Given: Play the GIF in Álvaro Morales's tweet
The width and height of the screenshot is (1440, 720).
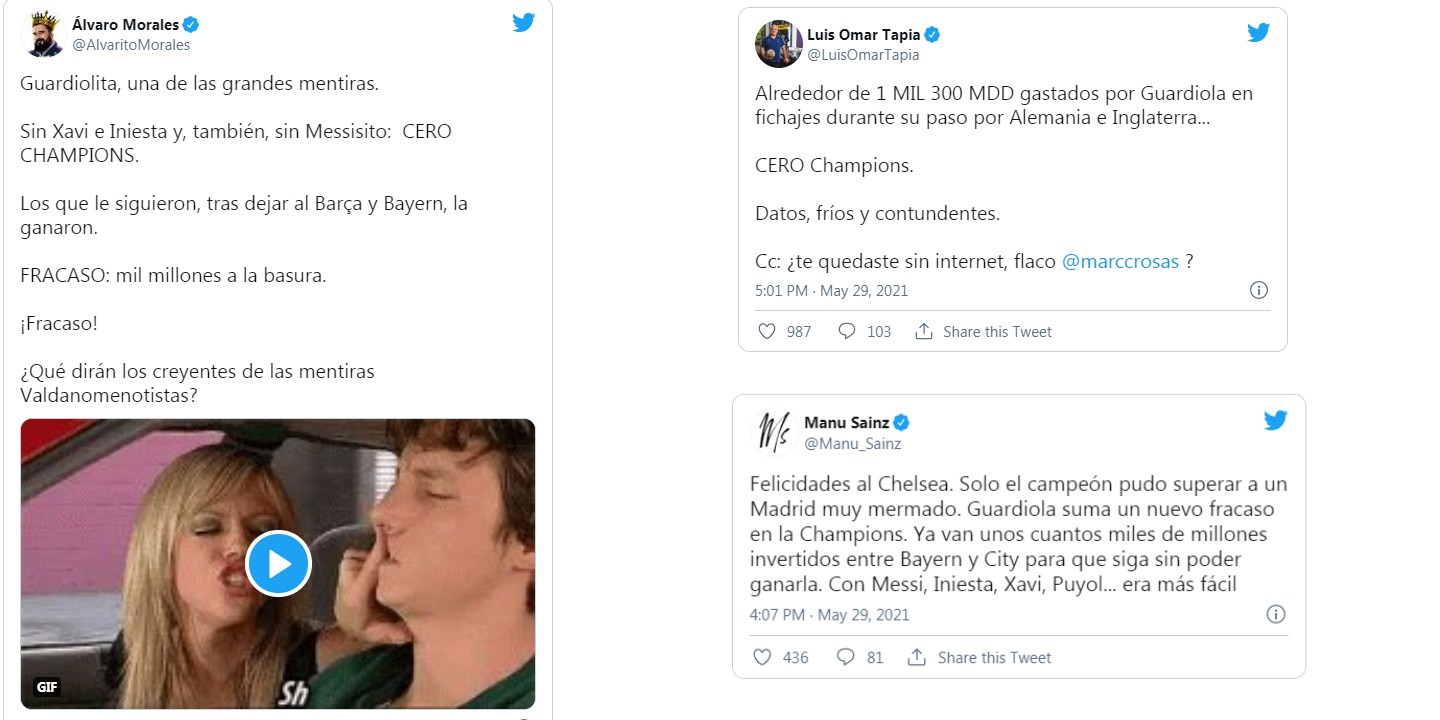Looking at the screenshot, I should [278, 564].
